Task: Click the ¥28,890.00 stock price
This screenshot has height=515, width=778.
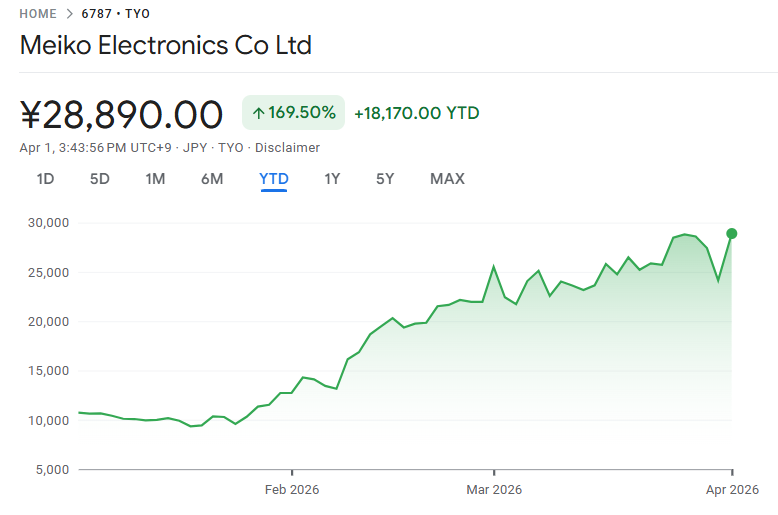Action: click(x=121, y=114)
